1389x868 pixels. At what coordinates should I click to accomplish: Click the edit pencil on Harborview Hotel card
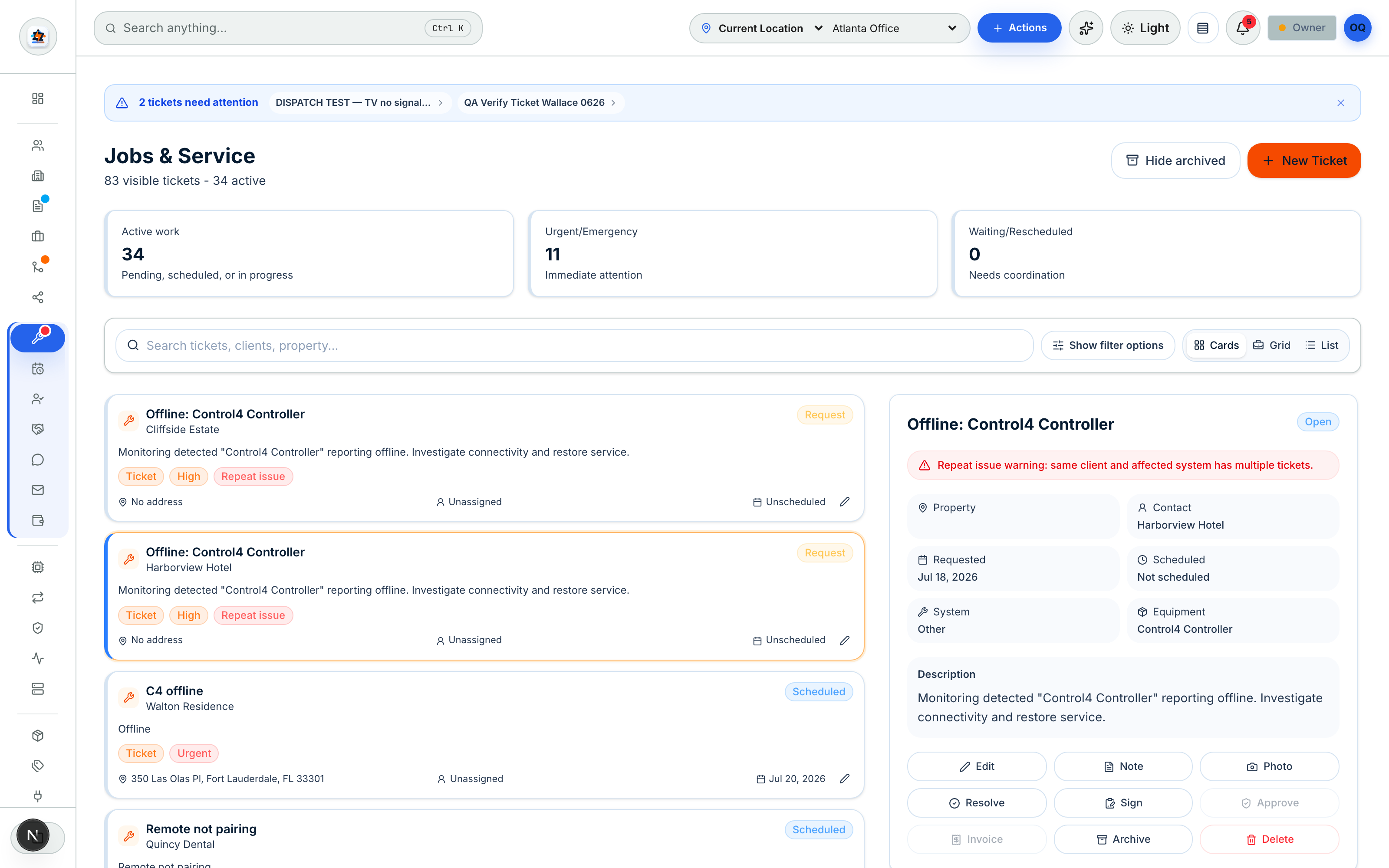(844, 640)
